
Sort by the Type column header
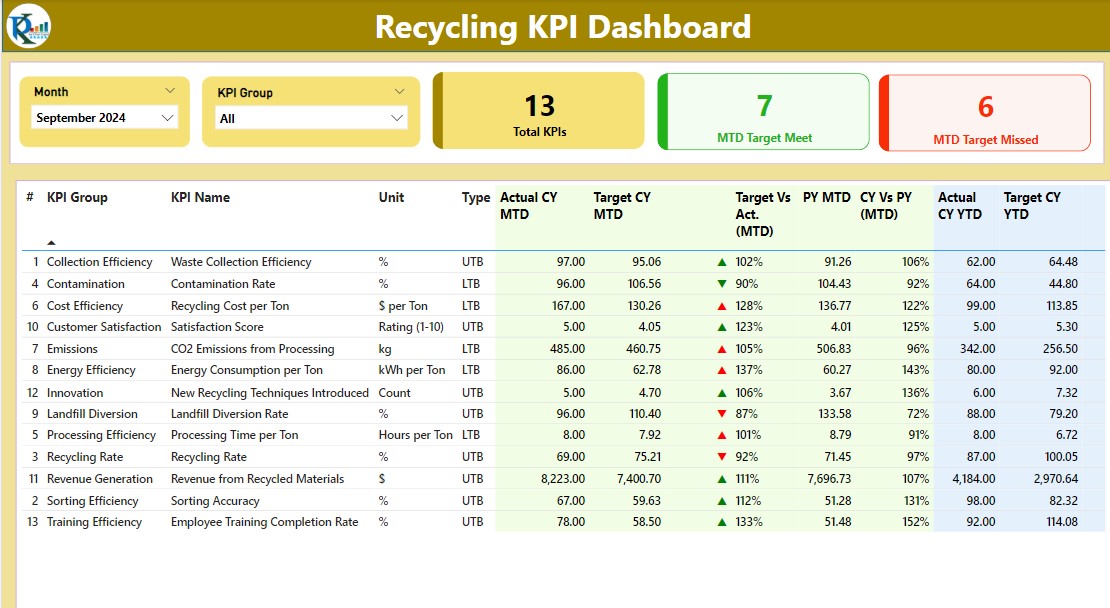point(476,197)
